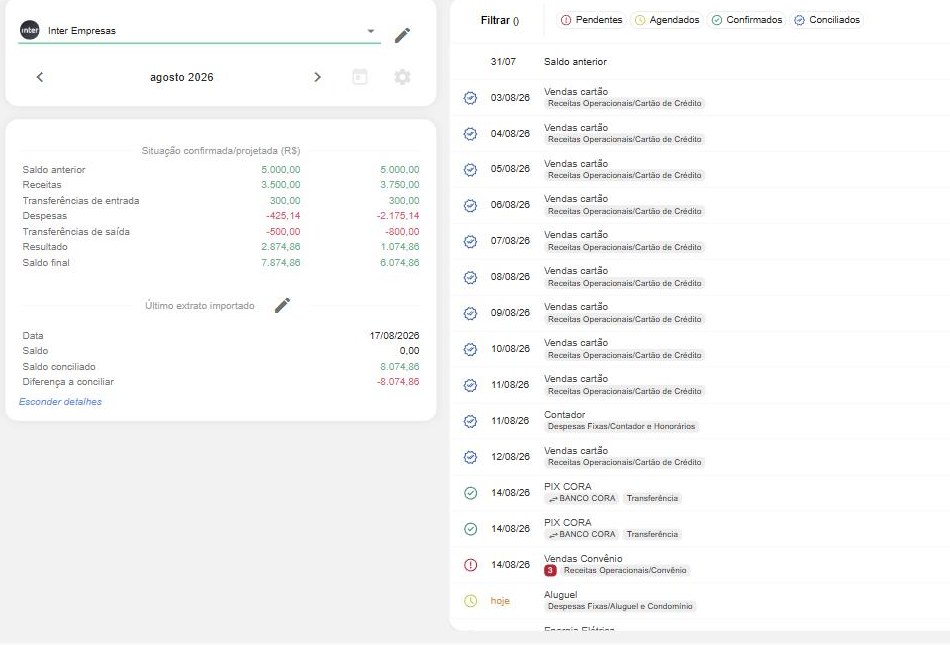Click the Saldo conciliado value 8.074,86
This screenshot has height=645, width=950.
[399, 367]
